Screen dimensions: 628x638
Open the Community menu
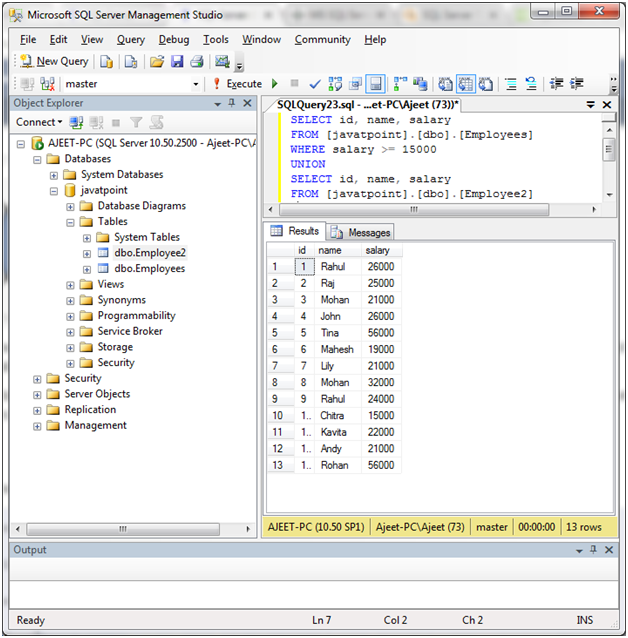tap(322, 39)
